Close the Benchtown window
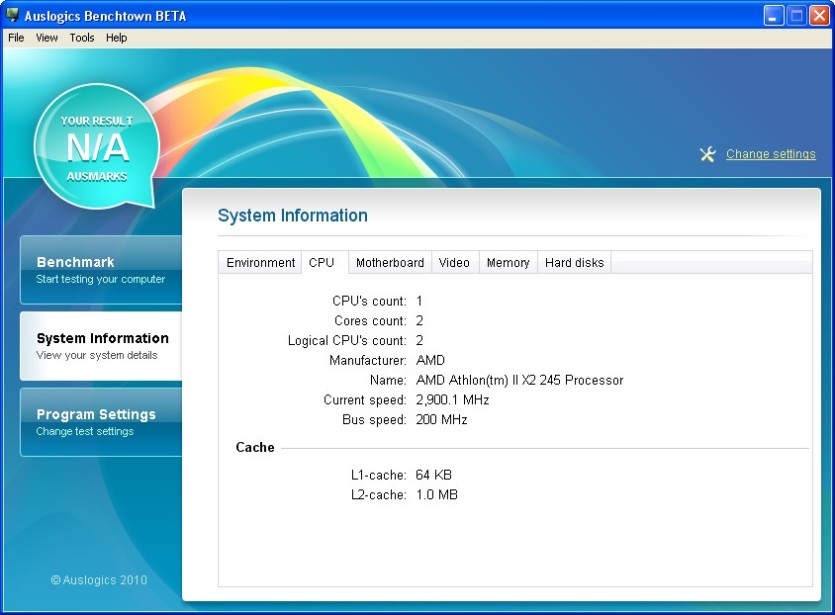Image resolution: width=835 pixels, height=615 pixels. point(820,15)
